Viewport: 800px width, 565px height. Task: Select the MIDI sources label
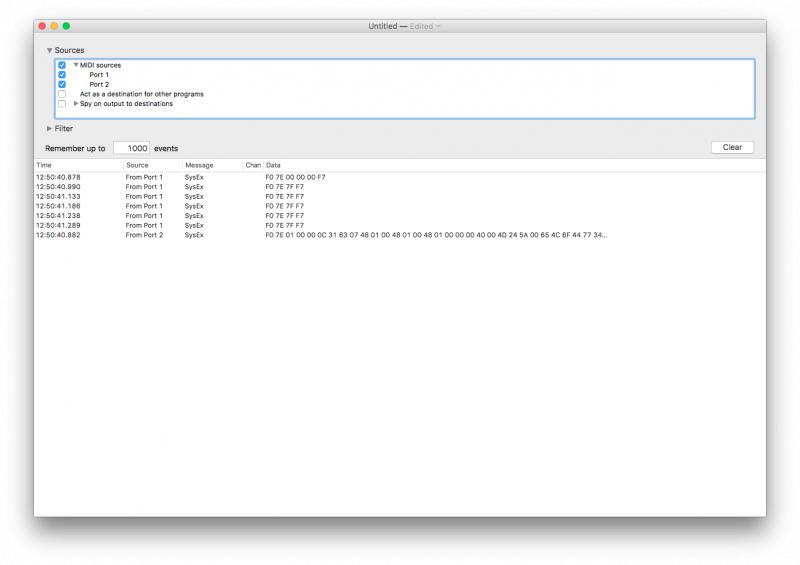click(101, 65)
